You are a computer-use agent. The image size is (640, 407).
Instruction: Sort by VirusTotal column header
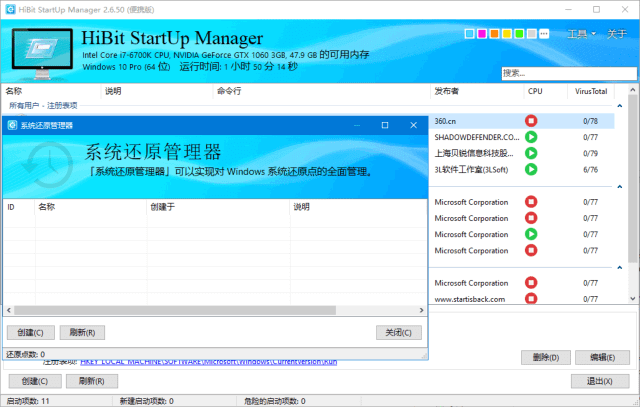pos(591,91)
